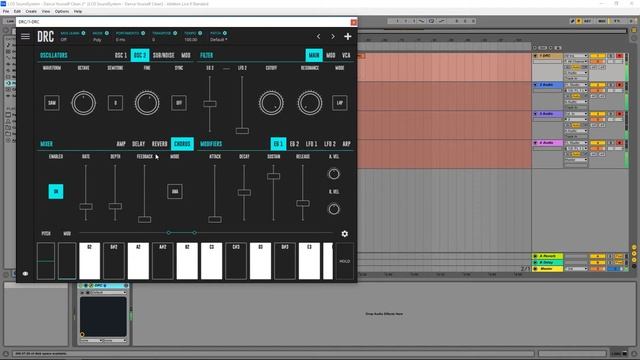Switch to the OSC 1 tab
This screenshot has width=640, height=360.
point(121,55)
